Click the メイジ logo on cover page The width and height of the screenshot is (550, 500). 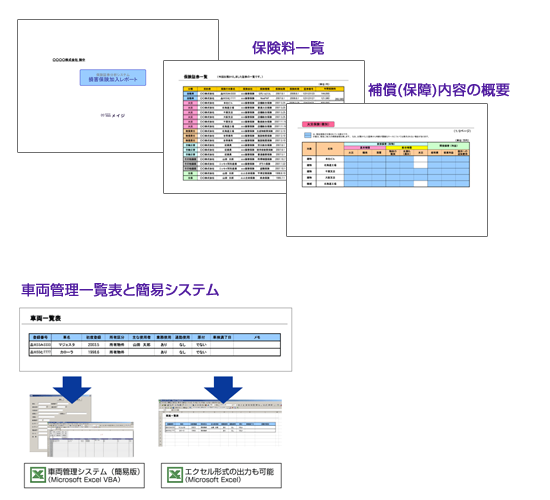click(x=113, y=115)
